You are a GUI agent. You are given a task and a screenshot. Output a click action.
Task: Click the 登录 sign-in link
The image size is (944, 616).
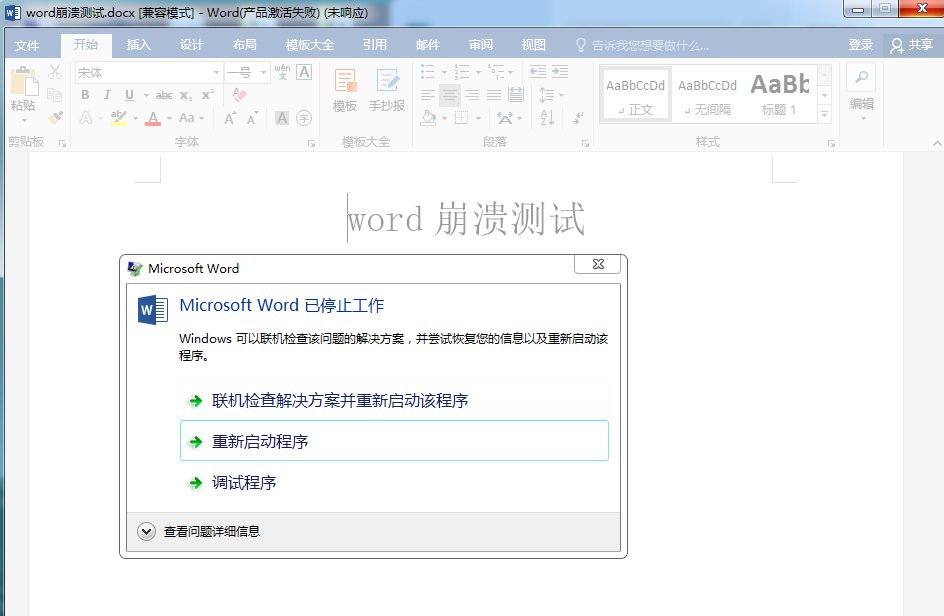[860, 45]
